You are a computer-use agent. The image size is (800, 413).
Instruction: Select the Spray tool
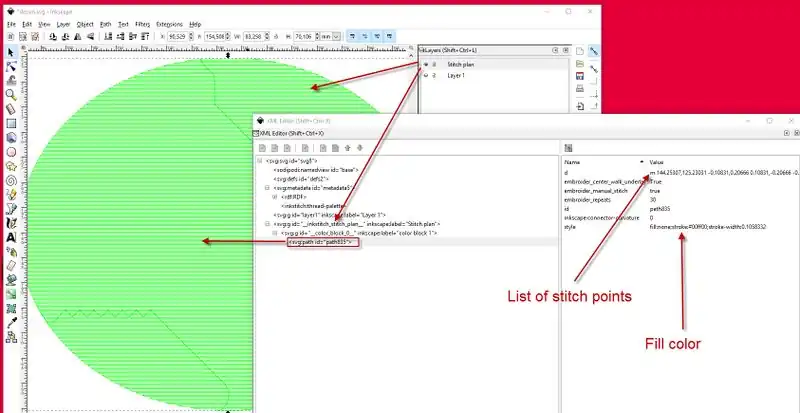point(11,252)
